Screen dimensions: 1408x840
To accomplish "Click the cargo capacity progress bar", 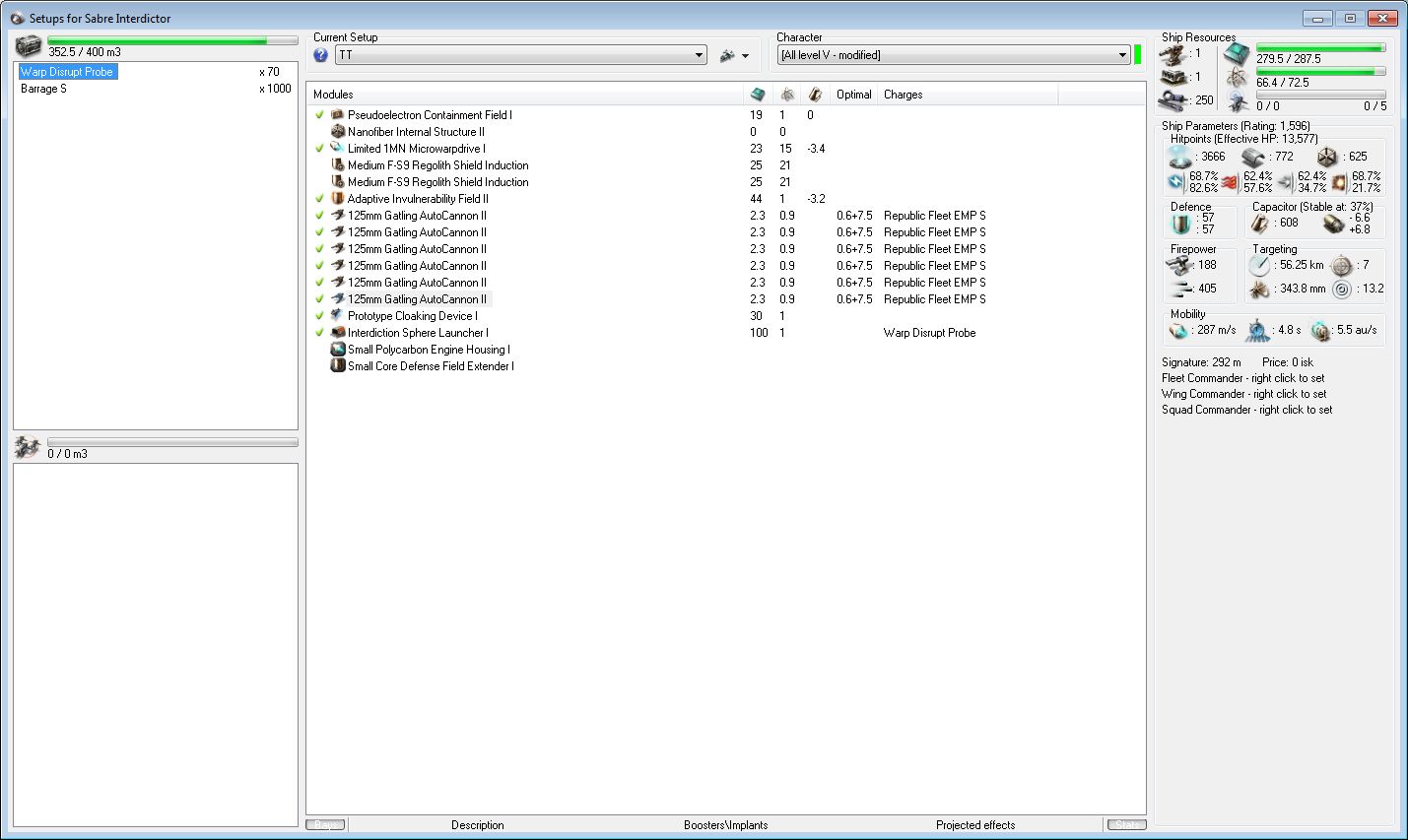I will pos(172,41).
